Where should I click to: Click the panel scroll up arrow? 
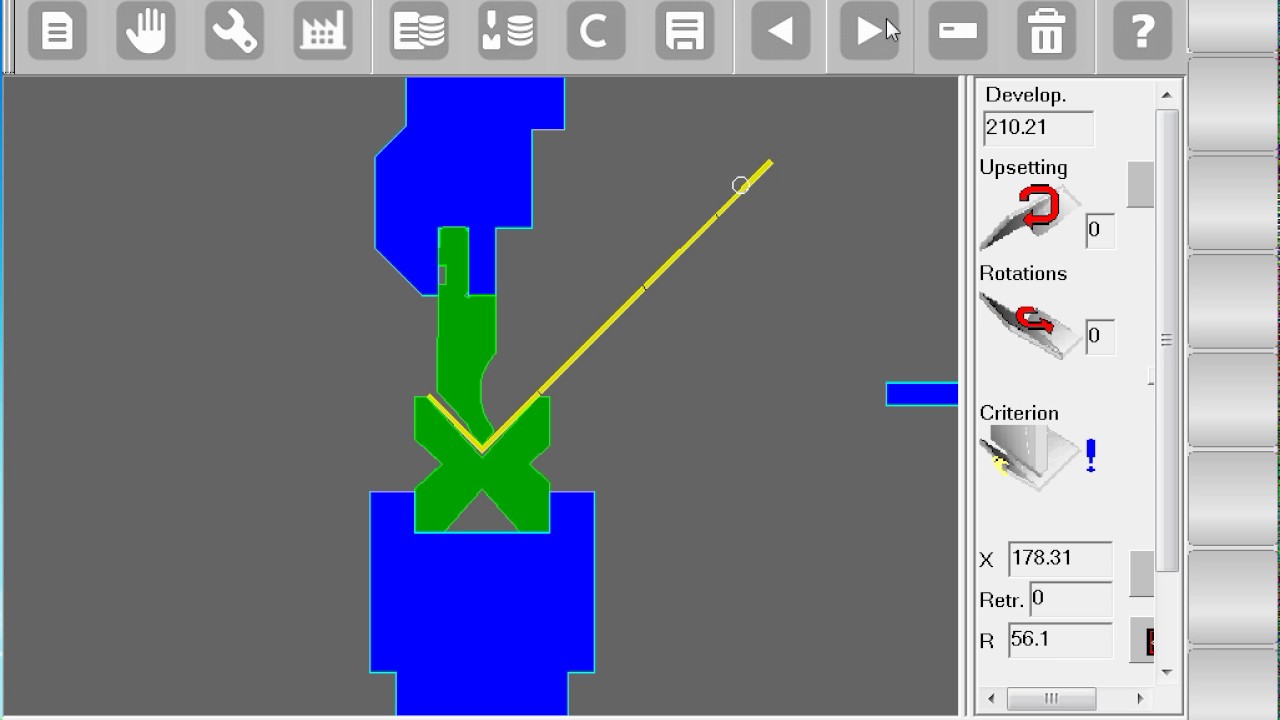pyautogui.click(x=1166, y=95)
